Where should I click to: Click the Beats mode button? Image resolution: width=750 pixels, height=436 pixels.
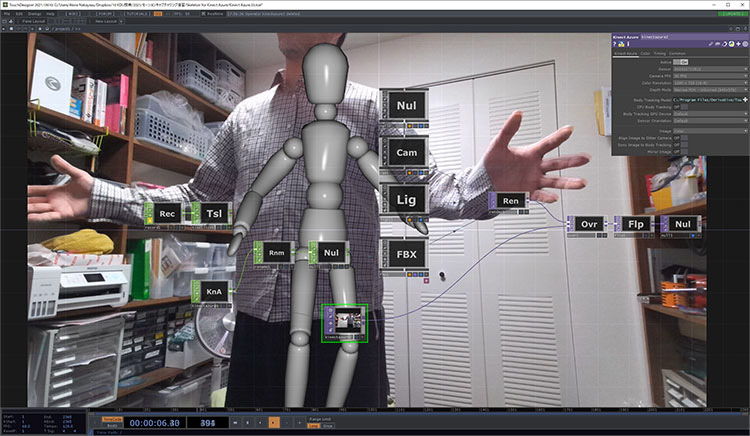point(112,425)
